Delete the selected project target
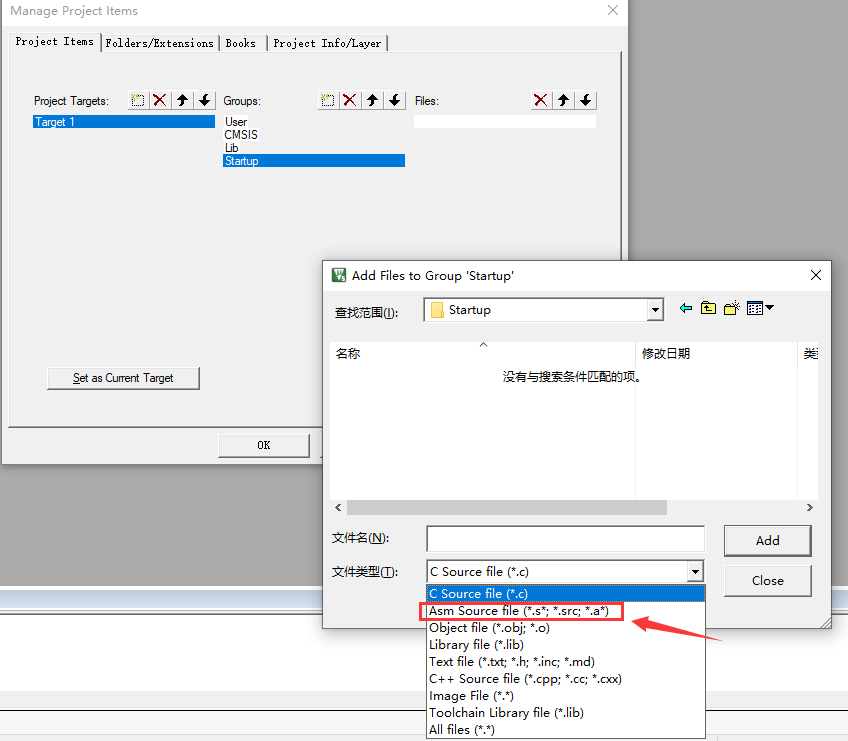The image size is (848, 741). [160, 100]
